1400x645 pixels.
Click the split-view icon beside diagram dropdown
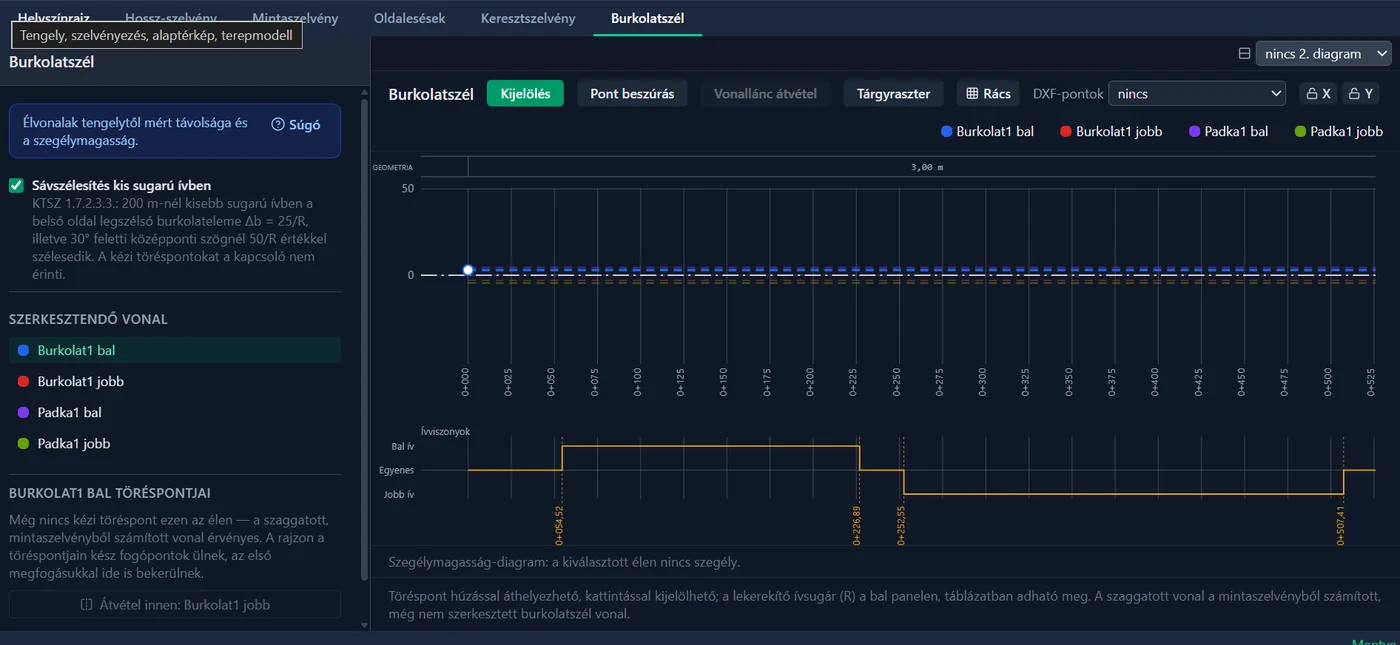(1244, 54)
